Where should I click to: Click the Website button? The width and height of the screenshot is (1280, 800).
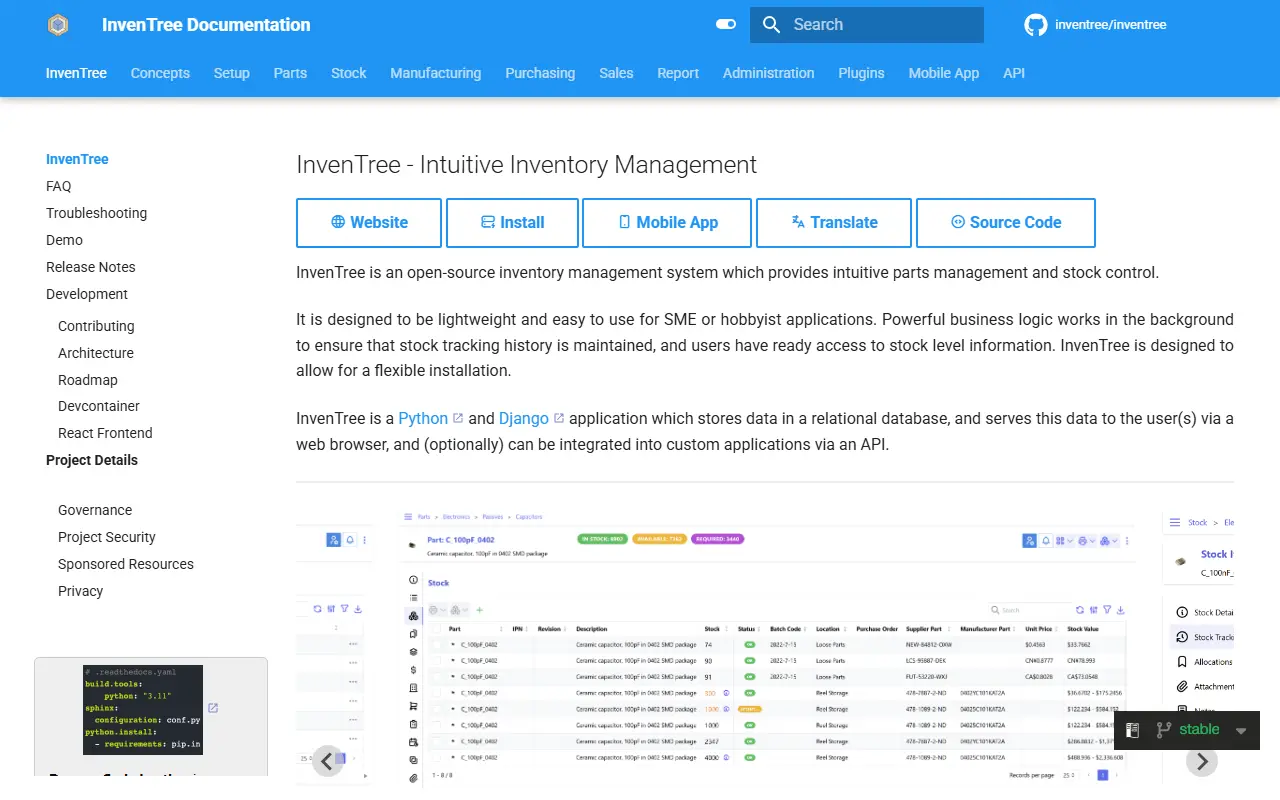pos(369,223)
